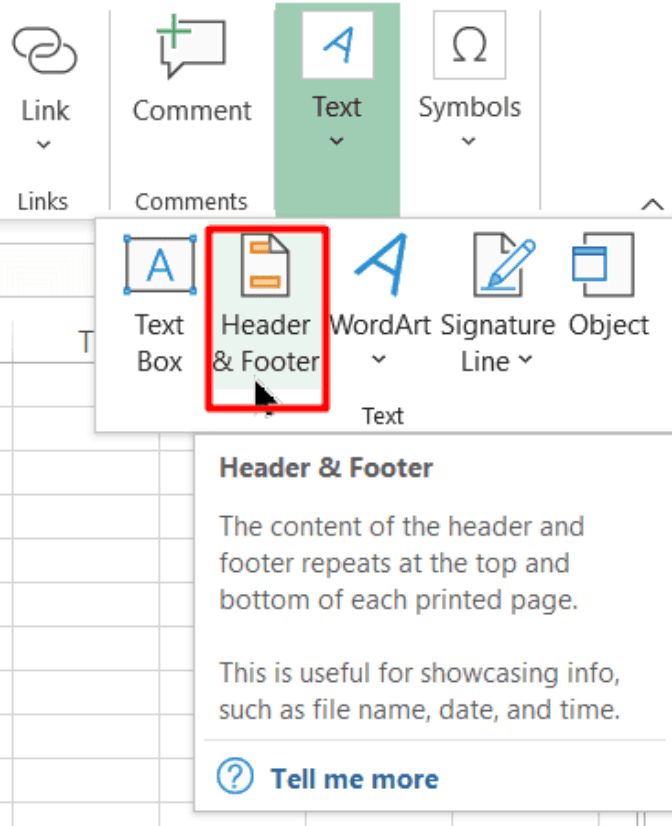Image resolution: width=672 pixels, height=826 pixels.
Task: Click the Signature Line pen icon
Action: click(497, 265)
